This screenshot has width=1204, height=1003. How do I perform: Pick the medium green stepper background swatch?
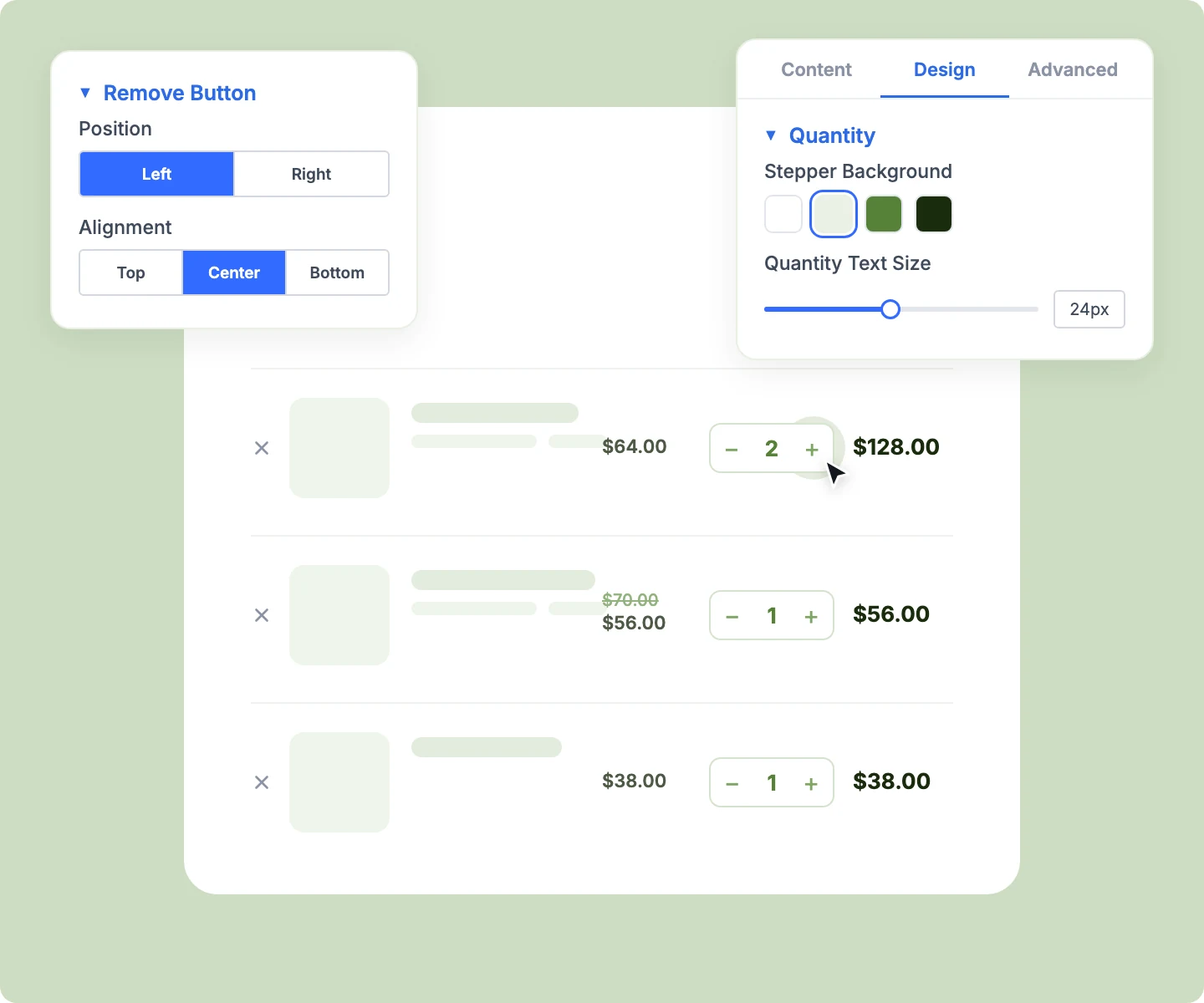tap(884, 214)
